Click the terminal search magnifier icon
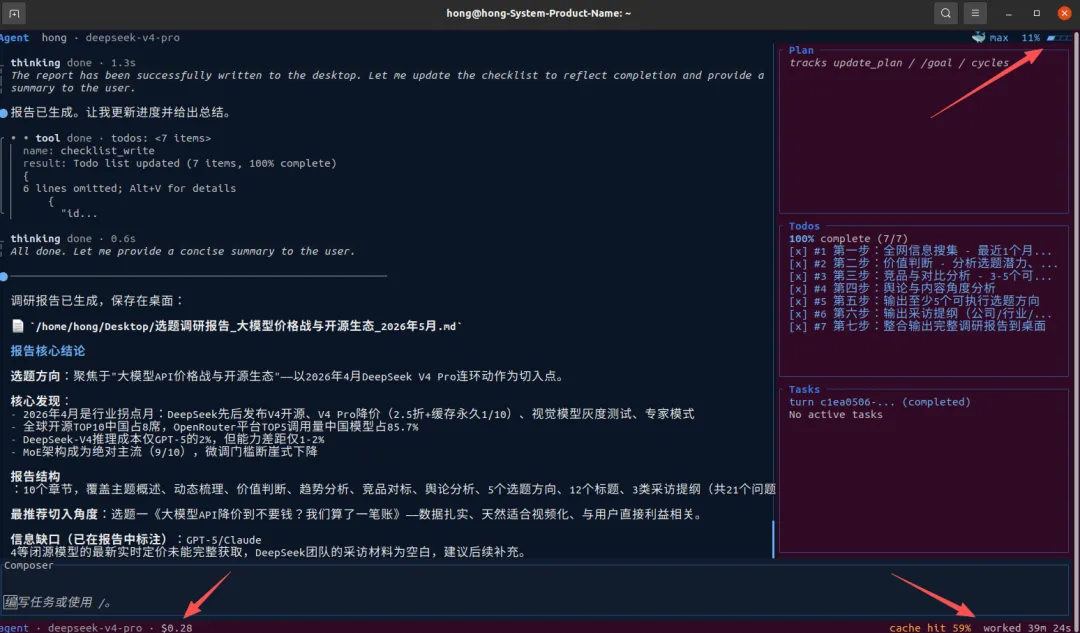 946,13
